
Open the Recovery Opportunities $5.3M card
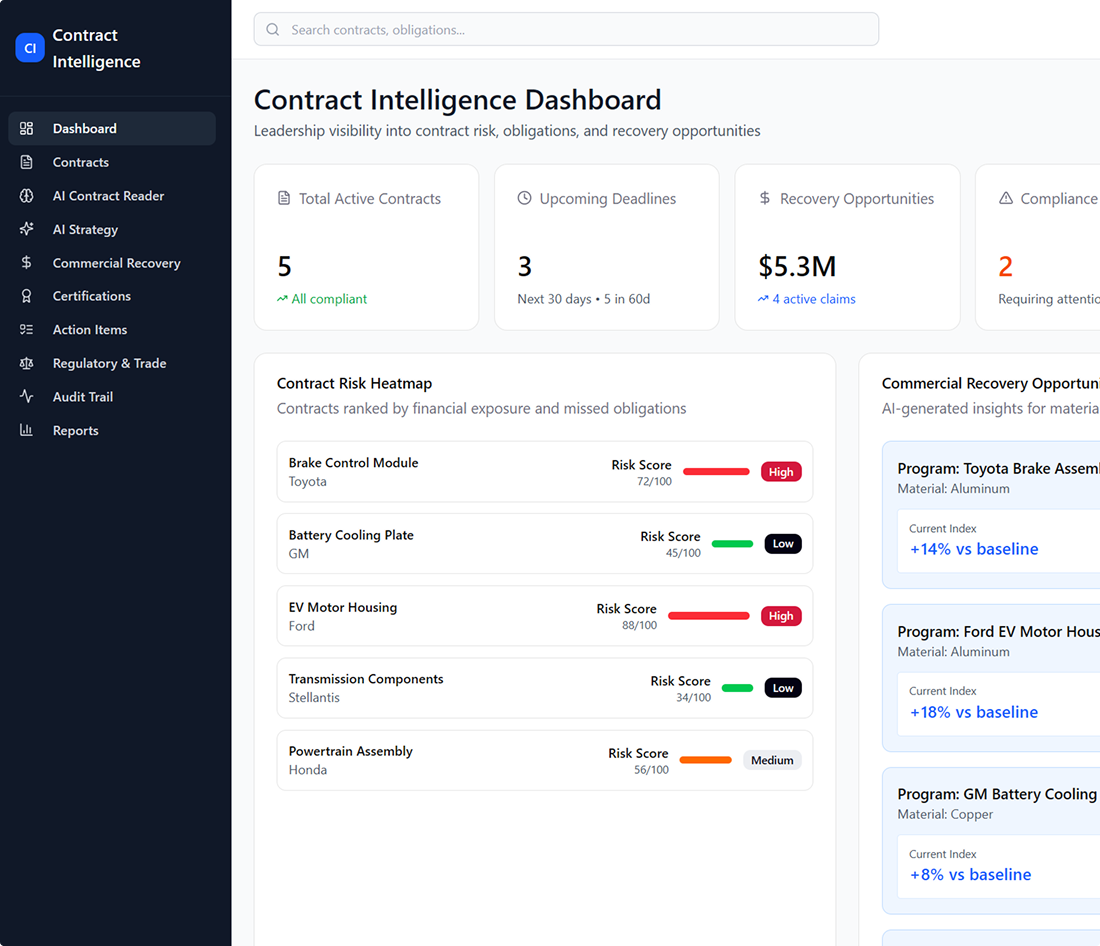point(847,247)
